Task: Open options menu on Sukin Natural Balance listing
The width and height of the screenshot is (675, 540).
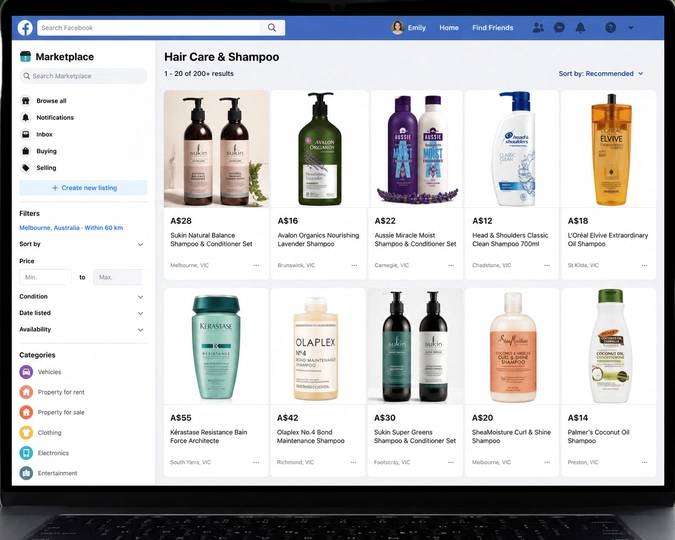Action: 256,265
